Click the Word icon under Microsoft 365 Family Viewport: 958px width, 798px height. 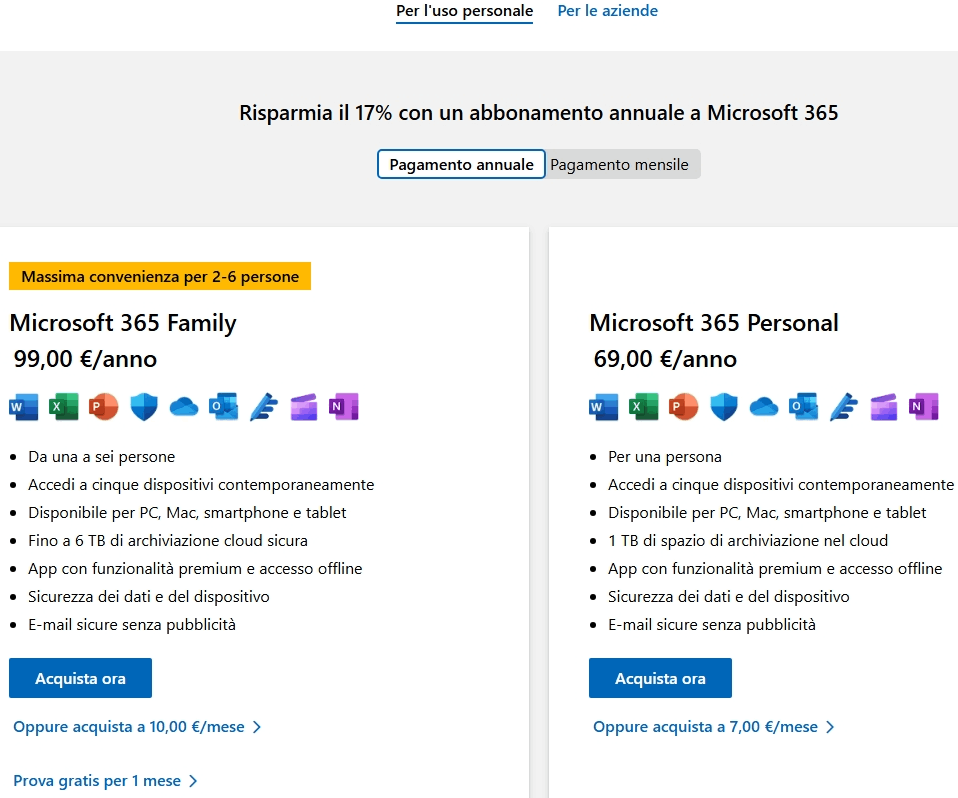click(24, 407)
